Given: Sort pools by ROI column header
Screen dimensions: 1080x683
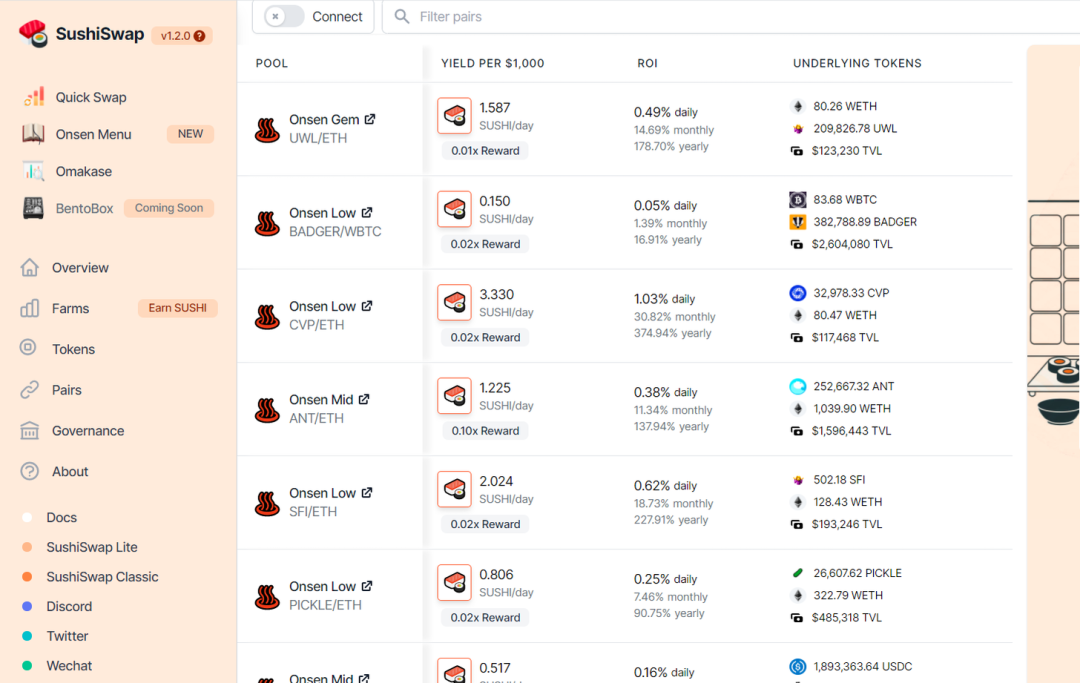Looking at the screenshot, I should 647,63.
